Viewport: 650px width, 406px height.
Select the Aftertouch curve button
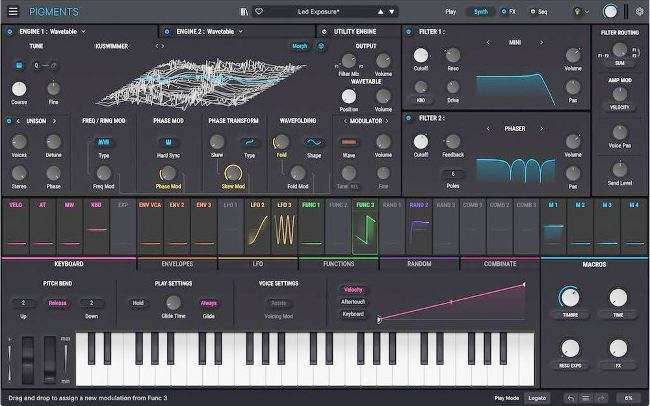point(353,301)
